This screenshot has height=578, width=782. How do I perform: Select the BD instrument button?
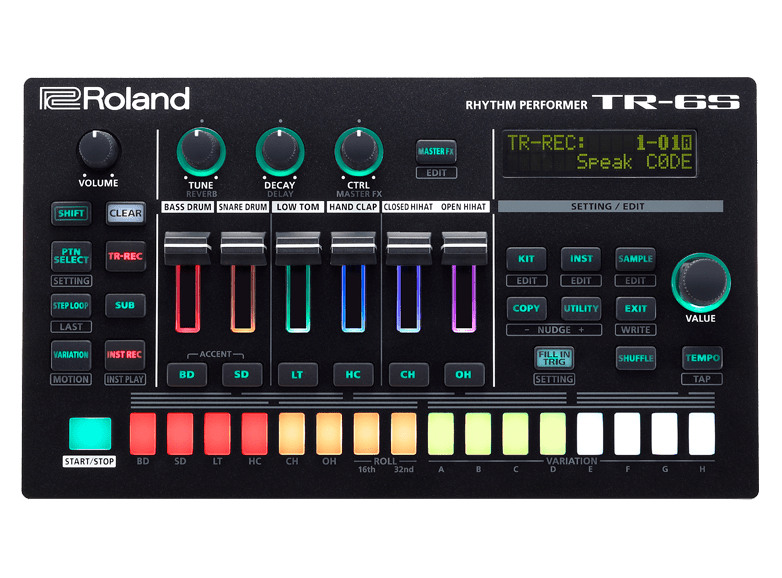click(186, 375)
